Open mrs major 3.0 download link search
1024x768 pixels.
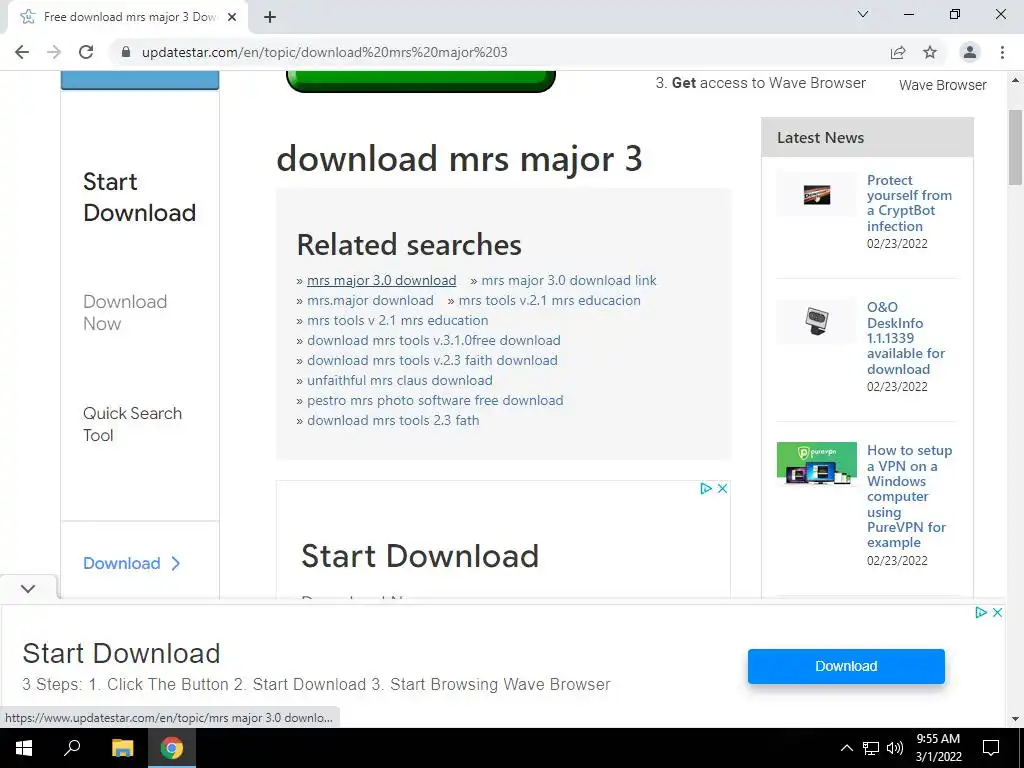569,280
